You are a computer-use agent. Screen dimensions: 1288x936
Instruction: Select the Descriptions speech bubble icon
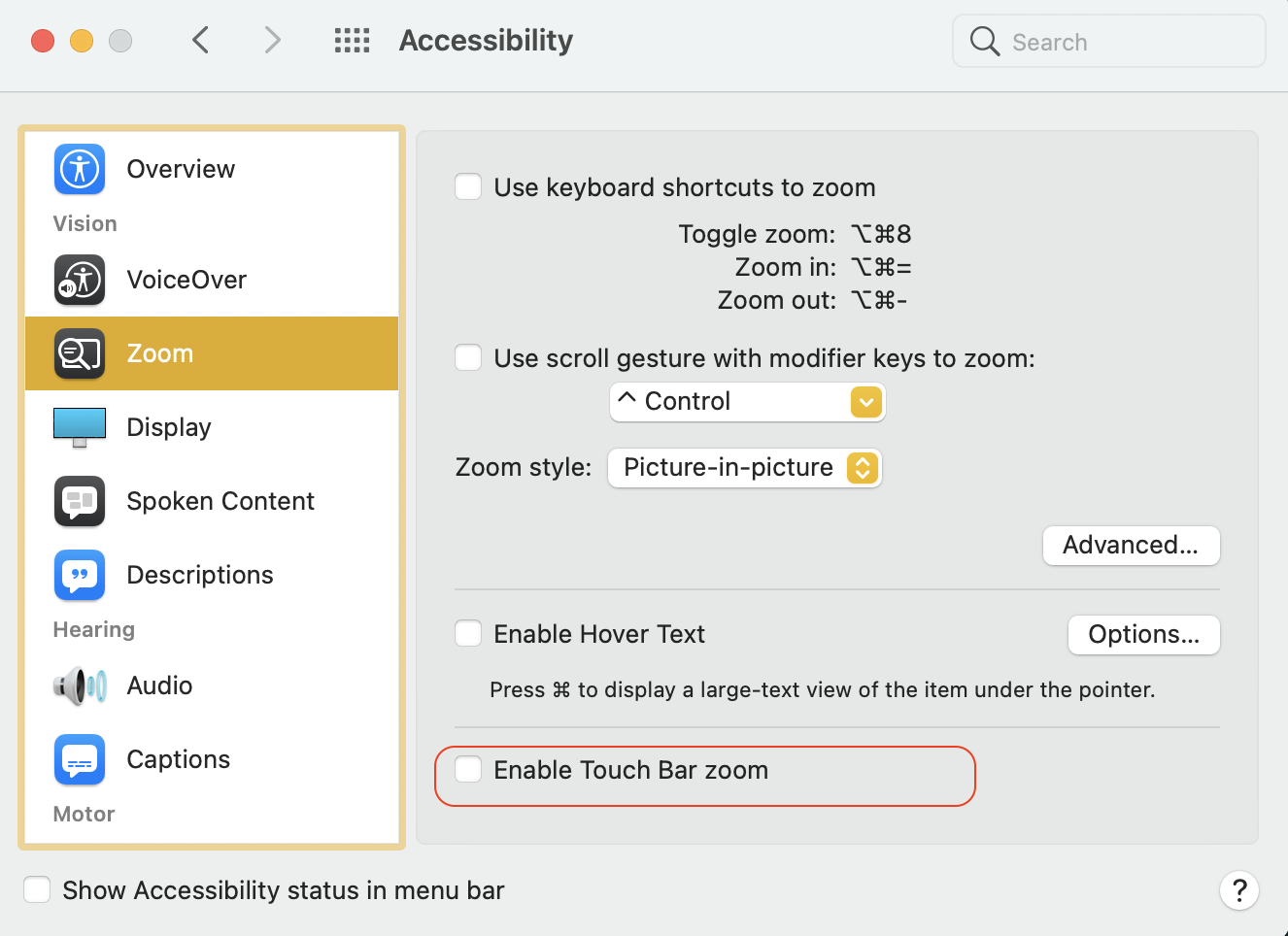pyautogui.click(x=80, y=575)
